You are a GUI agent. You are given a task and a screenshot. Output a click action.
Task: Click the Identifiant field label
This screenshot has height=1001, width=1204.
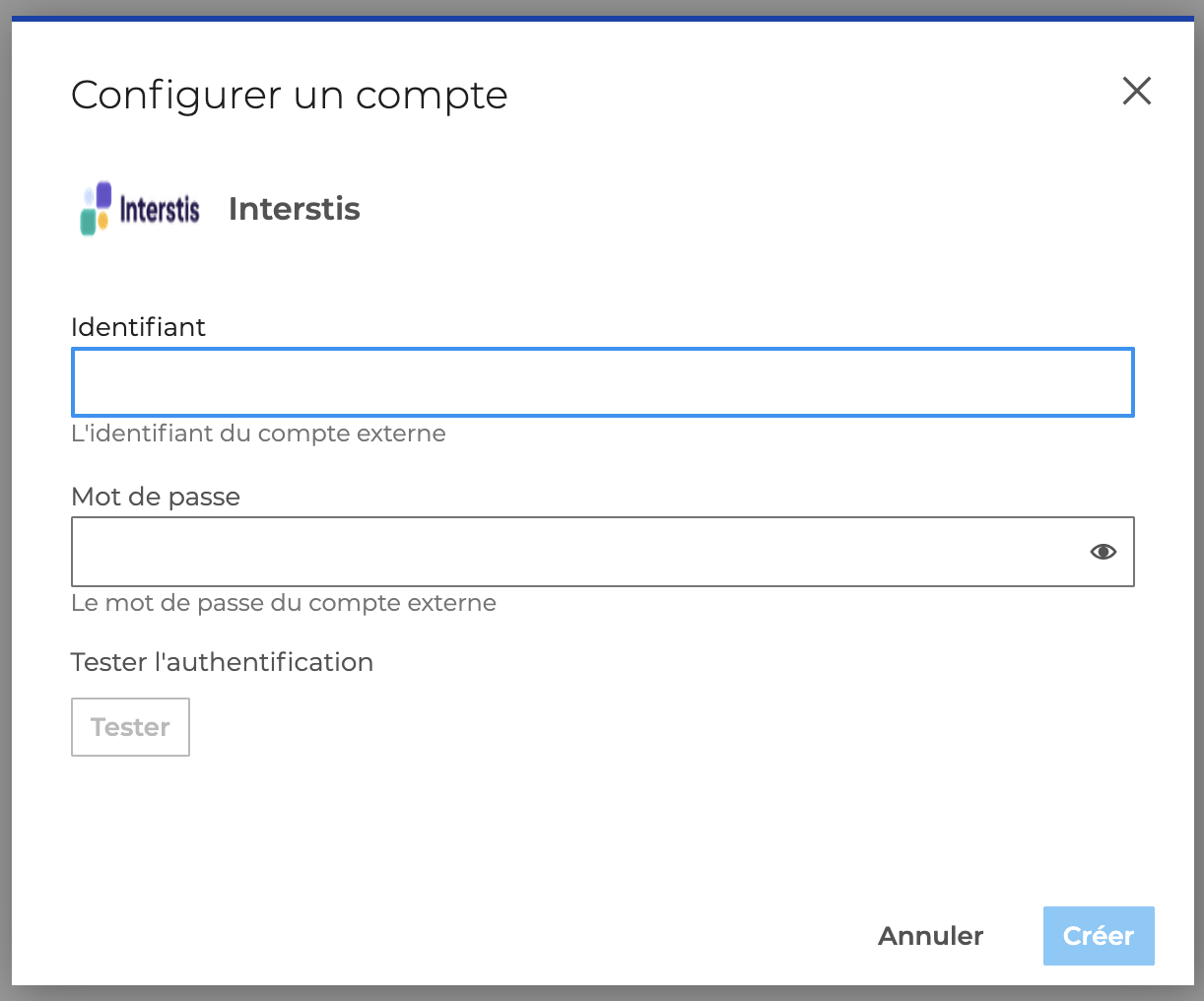coord(138,327)
